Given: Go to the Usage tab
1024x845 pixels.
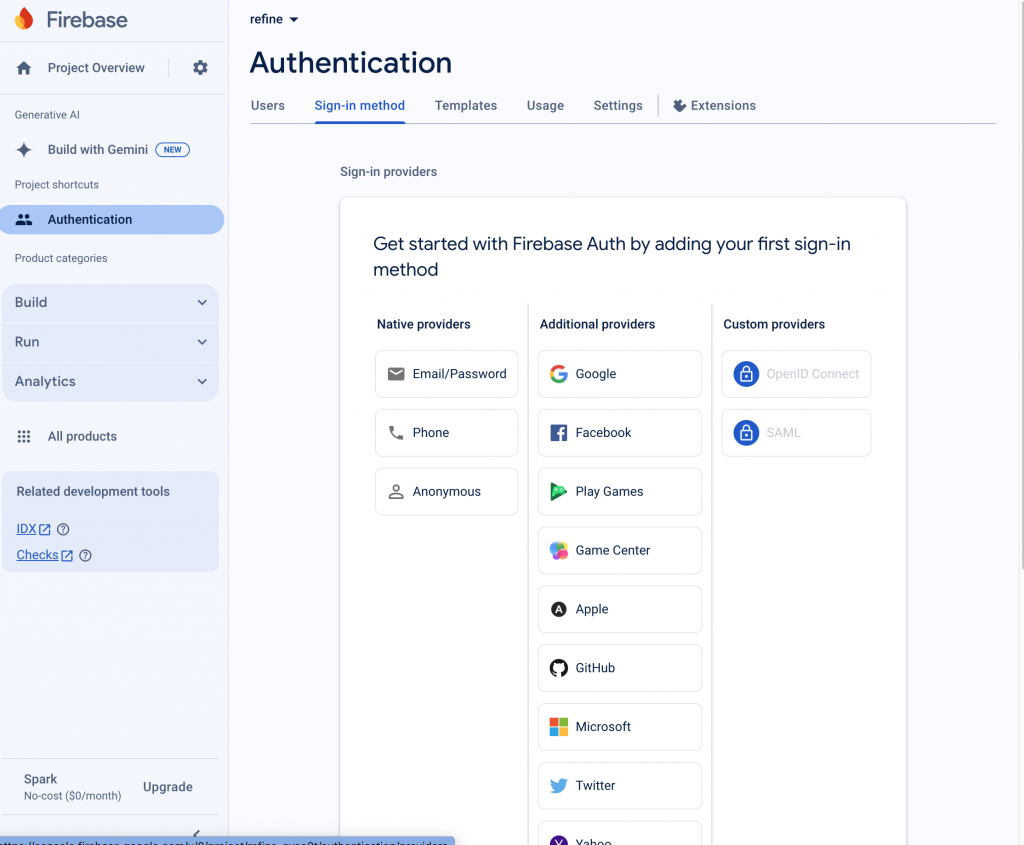Looking at the screenshot, I should (545, 105).
